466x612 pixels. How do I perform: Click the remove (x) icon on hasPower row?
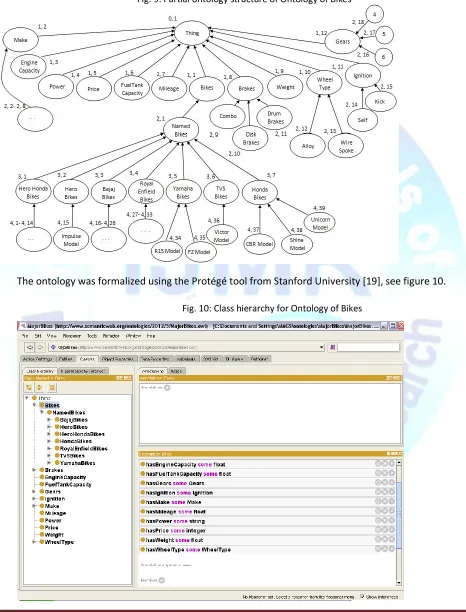385,520
